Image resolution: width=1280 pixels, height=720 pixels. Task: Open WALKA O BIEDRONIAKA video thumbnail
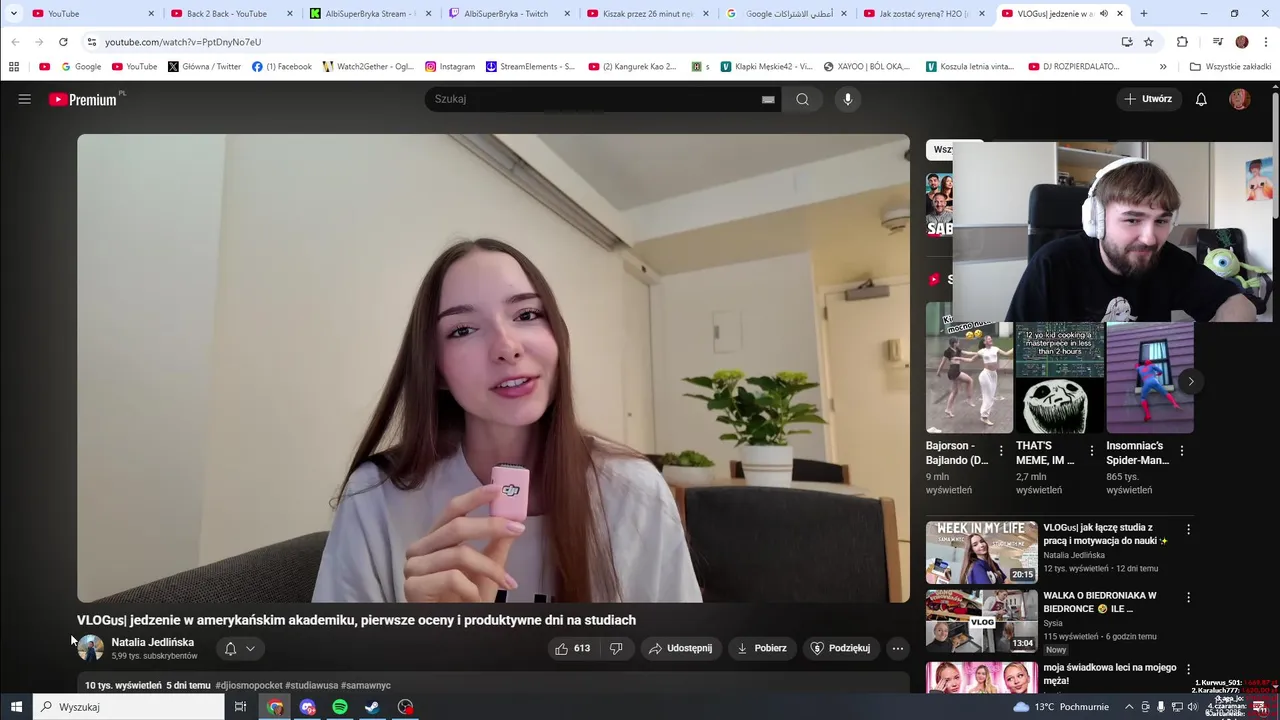981,620
